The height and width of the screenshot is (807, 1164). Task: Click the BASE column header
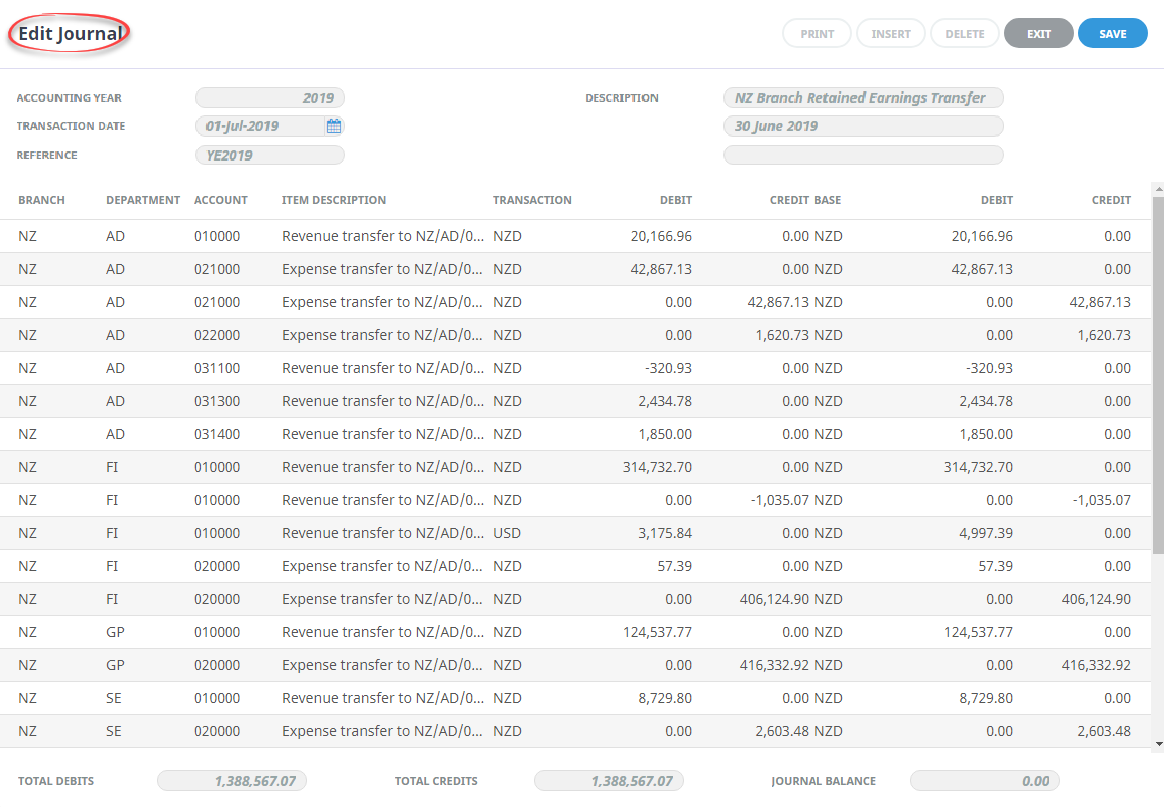[828, 200]
